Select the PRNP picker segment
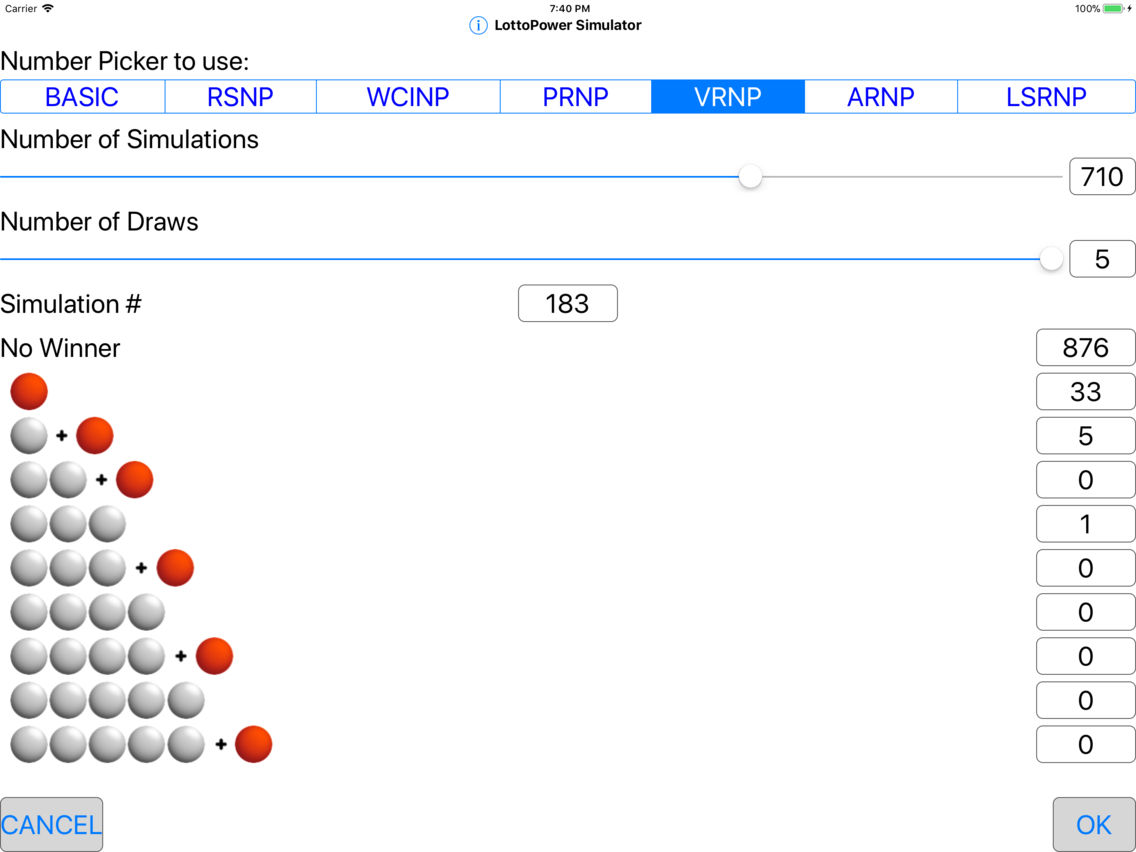The height and width of the screenshot is (852, 1136). click(x=575, y=97)
